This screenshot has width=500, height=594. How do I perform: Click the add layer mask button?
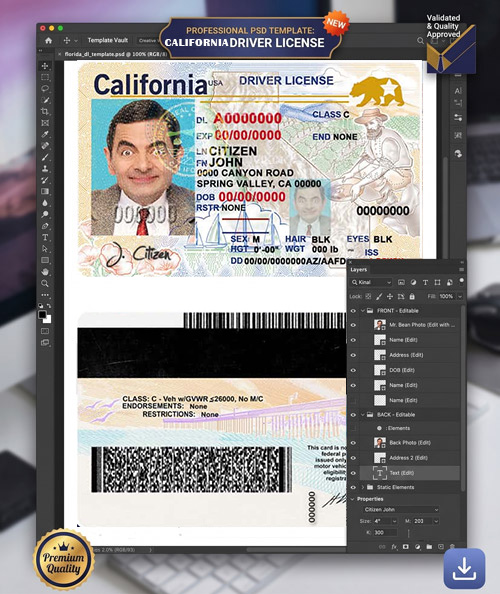(406, 547)
